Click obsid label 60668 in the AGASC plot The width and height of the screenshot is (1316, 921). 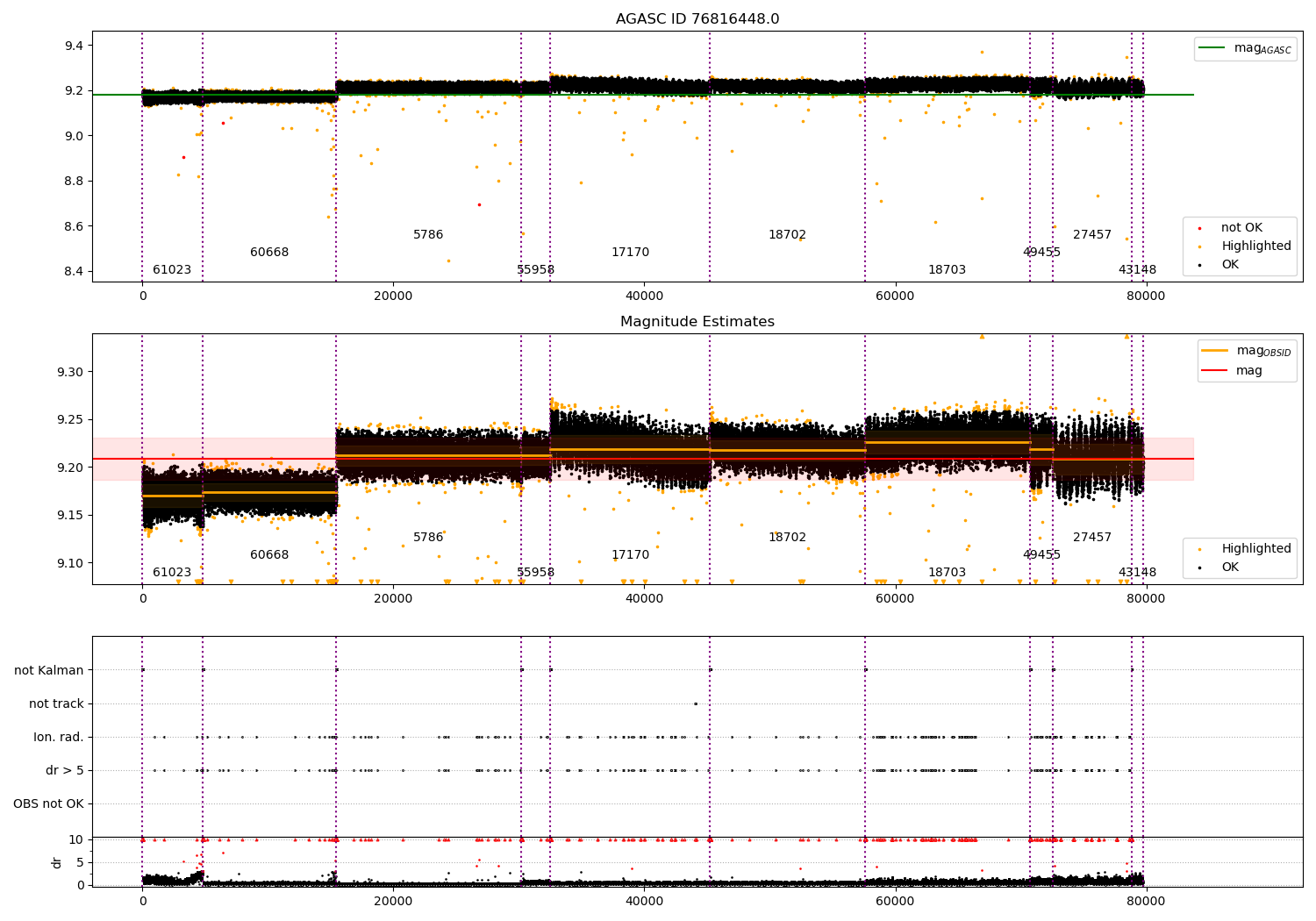269,253
